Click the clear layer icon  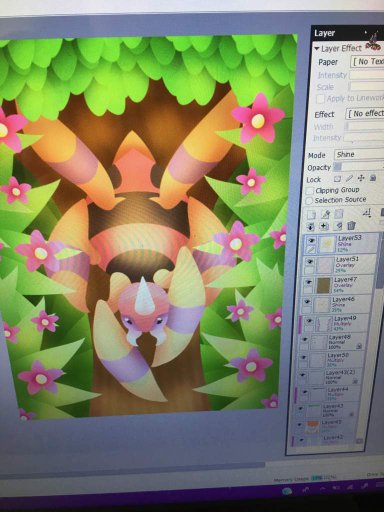[x=338, y=226]
